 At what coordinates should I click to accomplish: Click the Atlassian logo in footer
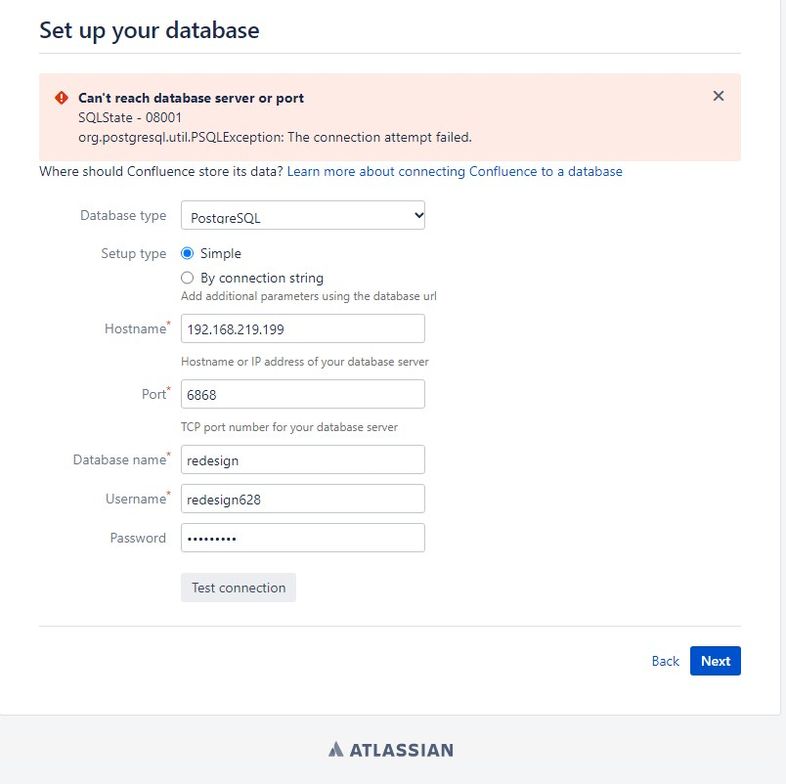coord(391,750)
